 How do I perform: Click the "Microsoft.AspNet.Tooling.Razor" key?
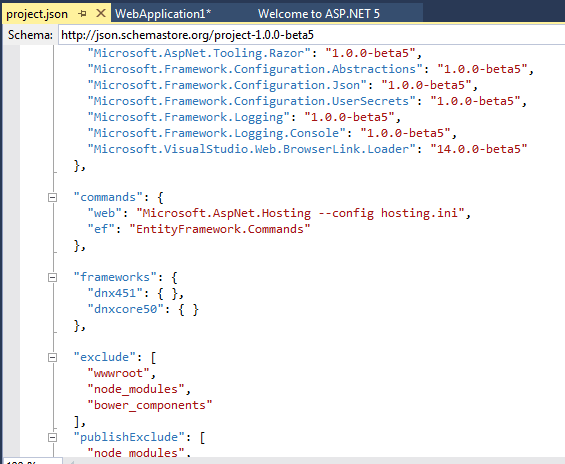[x=199, y=53]
